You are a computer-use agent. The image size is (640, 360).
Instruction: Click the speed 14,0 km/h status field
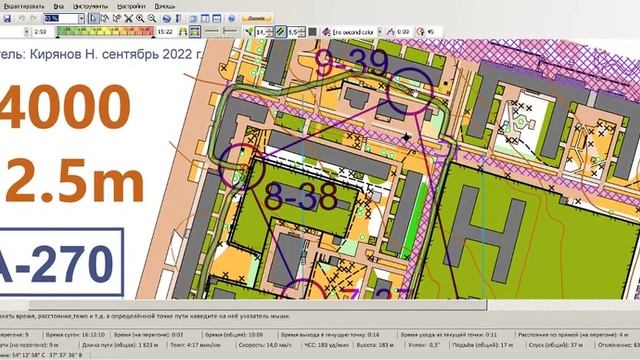(265, 345)
